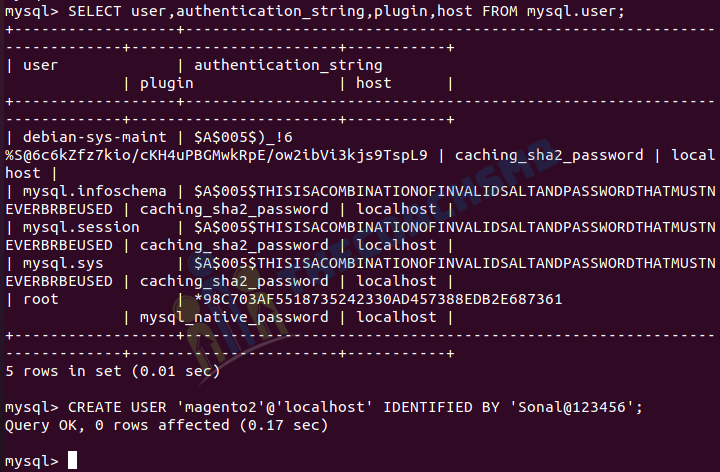This screenshot has width=720, height=472.
Task: Click the host column header
Action: 374,83
